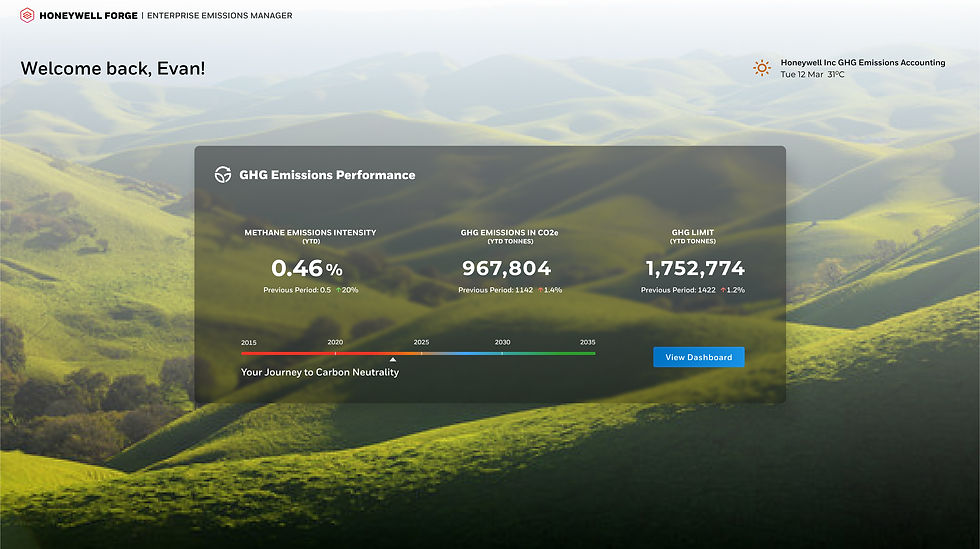Click Previous Period: 1142 text
Viewport: 980px width, 549px height.
point(496,290)
